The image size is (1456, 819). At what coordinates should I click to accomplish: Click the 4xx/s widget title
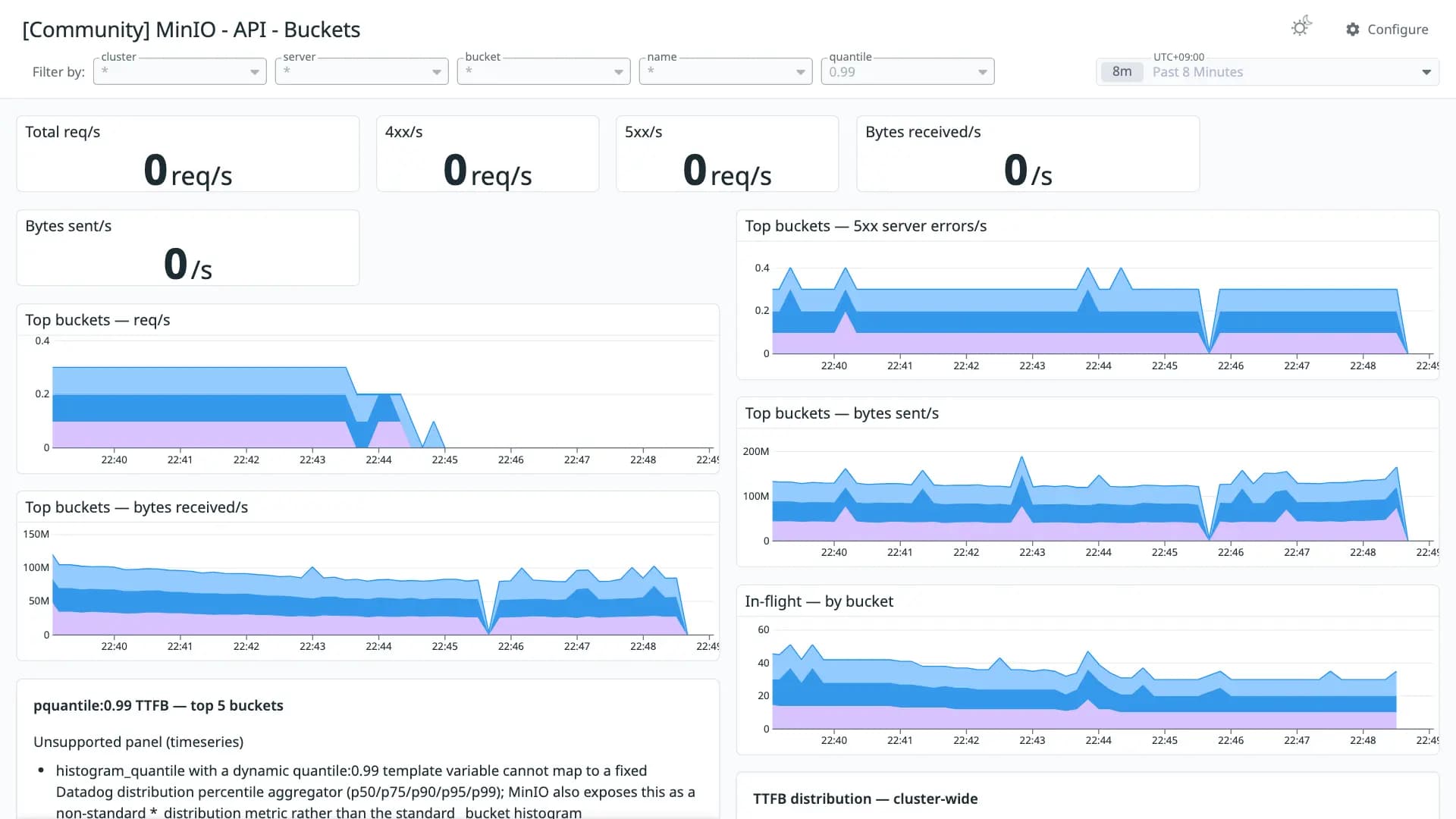pyautogui.click(x=404, y=132)
